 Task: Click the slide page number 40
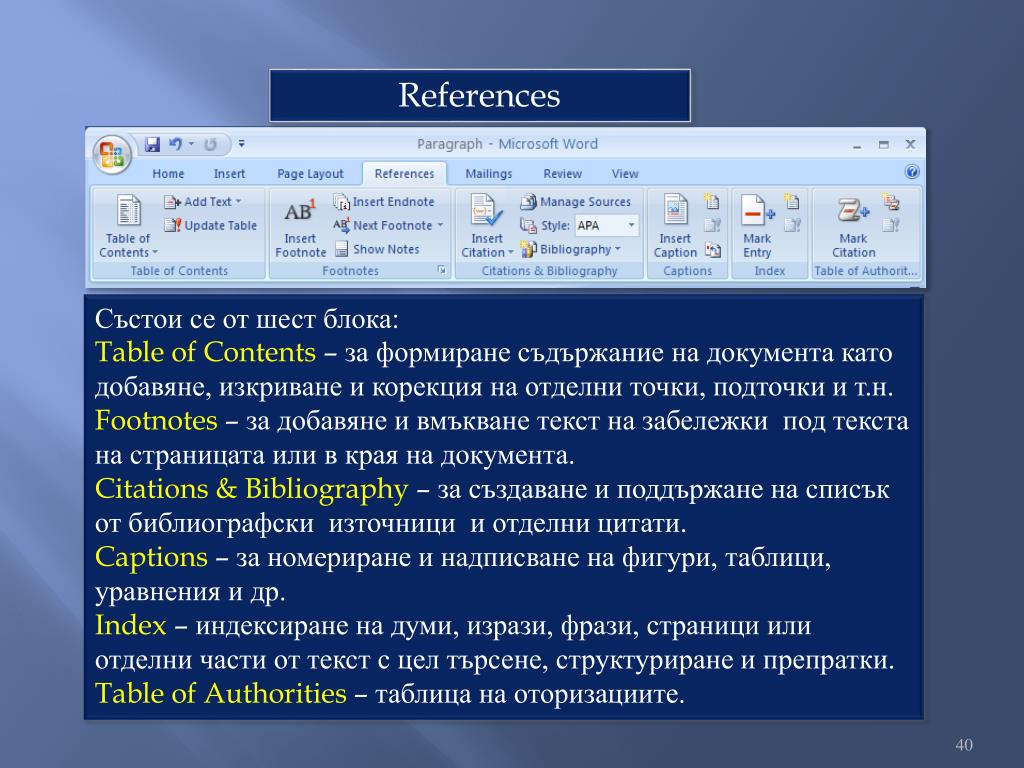click(x=964, y=744)
